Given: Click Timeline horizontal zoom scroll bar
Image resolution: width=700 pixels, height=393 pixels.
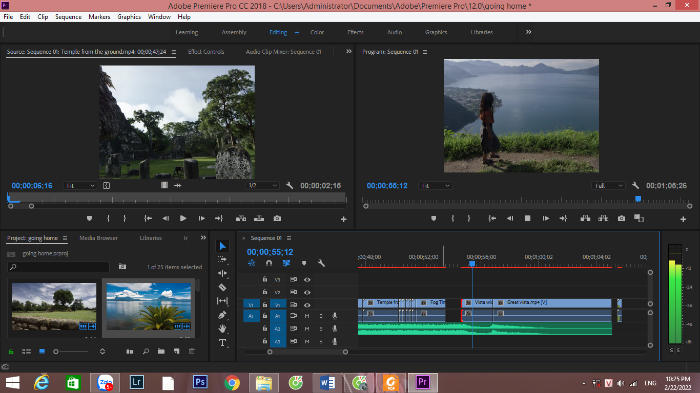Looking at the screenshot, I should click(x=307, y=352).
